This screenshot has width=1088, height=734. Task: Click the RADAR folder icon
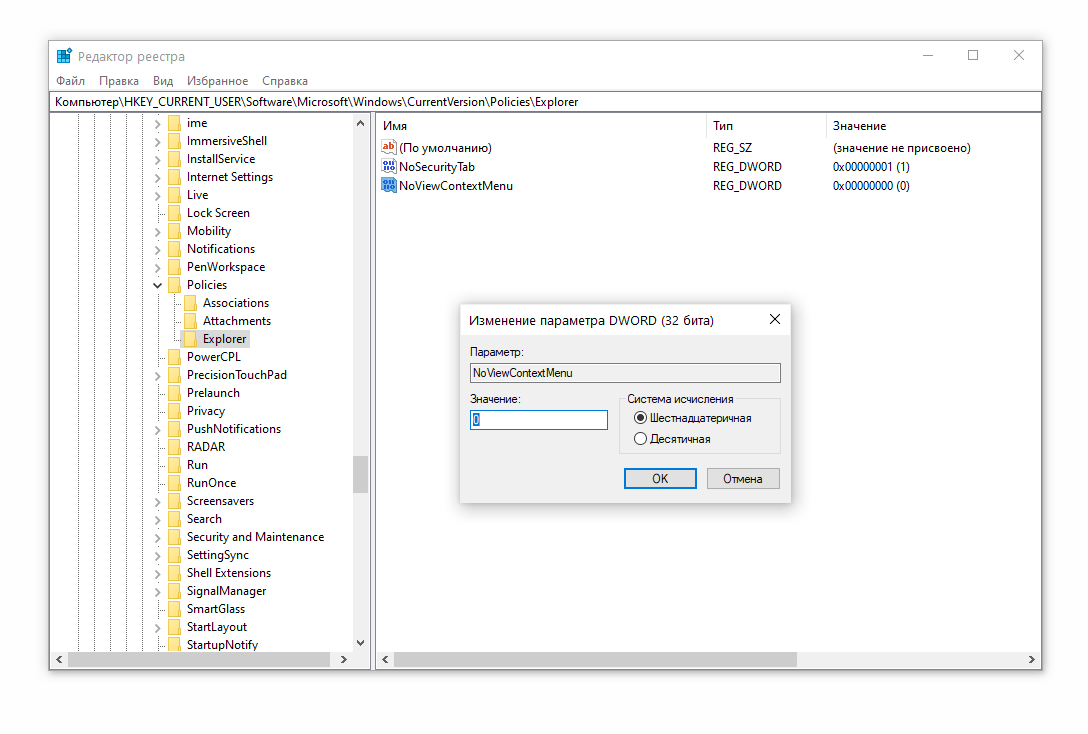click(174, 447)
